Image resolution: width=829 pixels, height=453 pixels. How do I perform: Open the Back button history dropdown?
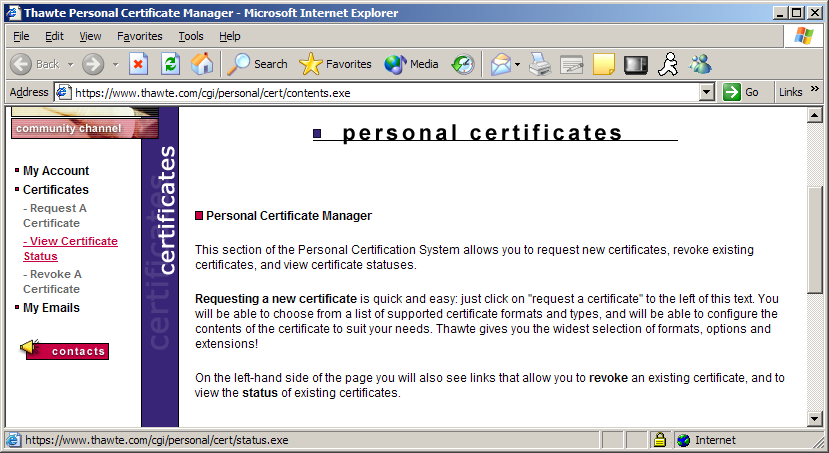[x=69, y=64]
